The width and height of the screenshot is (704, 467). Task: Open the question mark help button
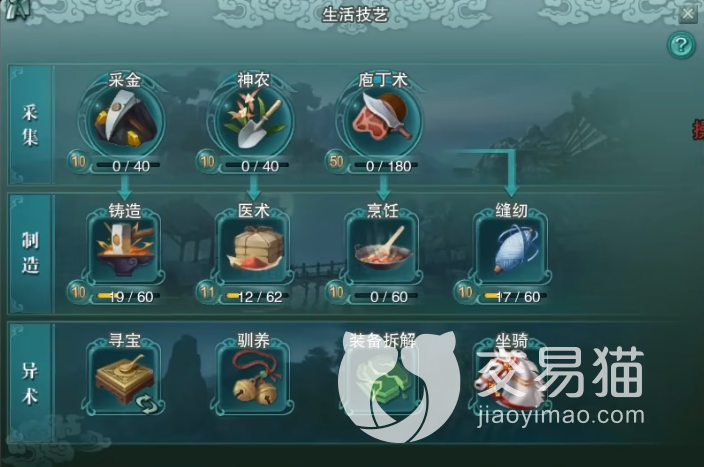[681, 45]
